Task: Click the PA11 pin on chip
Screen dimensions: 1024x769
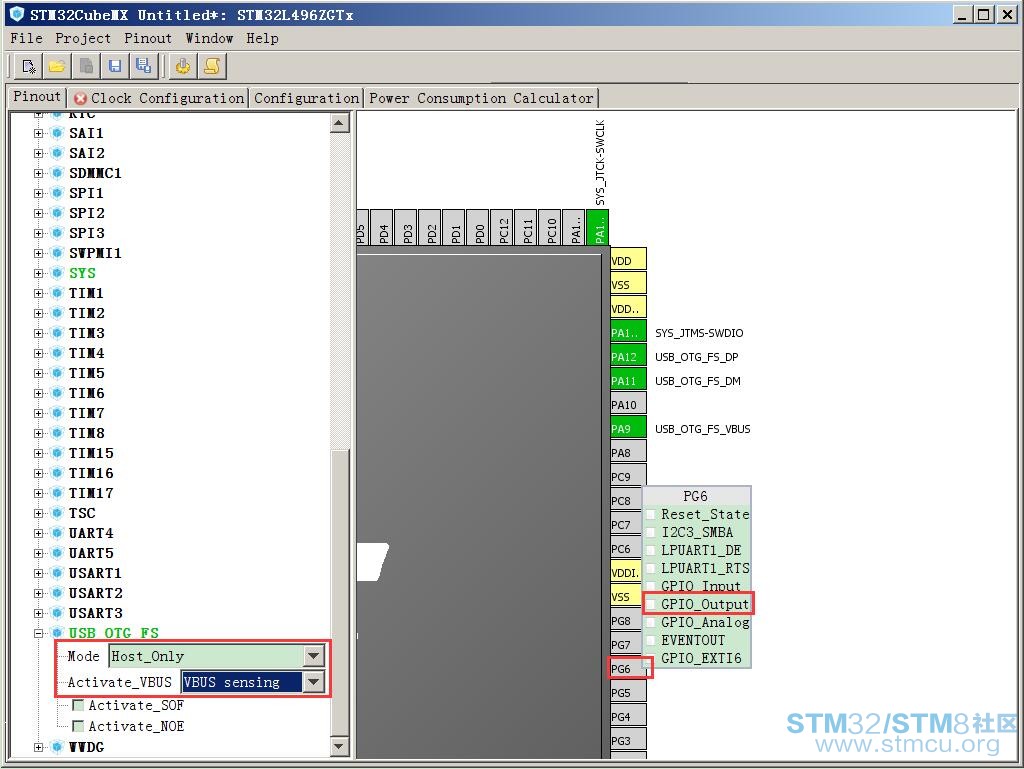Action: click(x=628, y=381)
